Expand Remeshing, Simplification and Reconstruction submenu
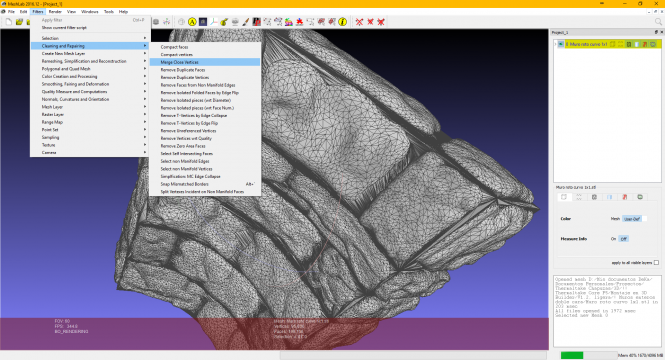The height and width of the screenshot is (360, 665). (90, 61)
